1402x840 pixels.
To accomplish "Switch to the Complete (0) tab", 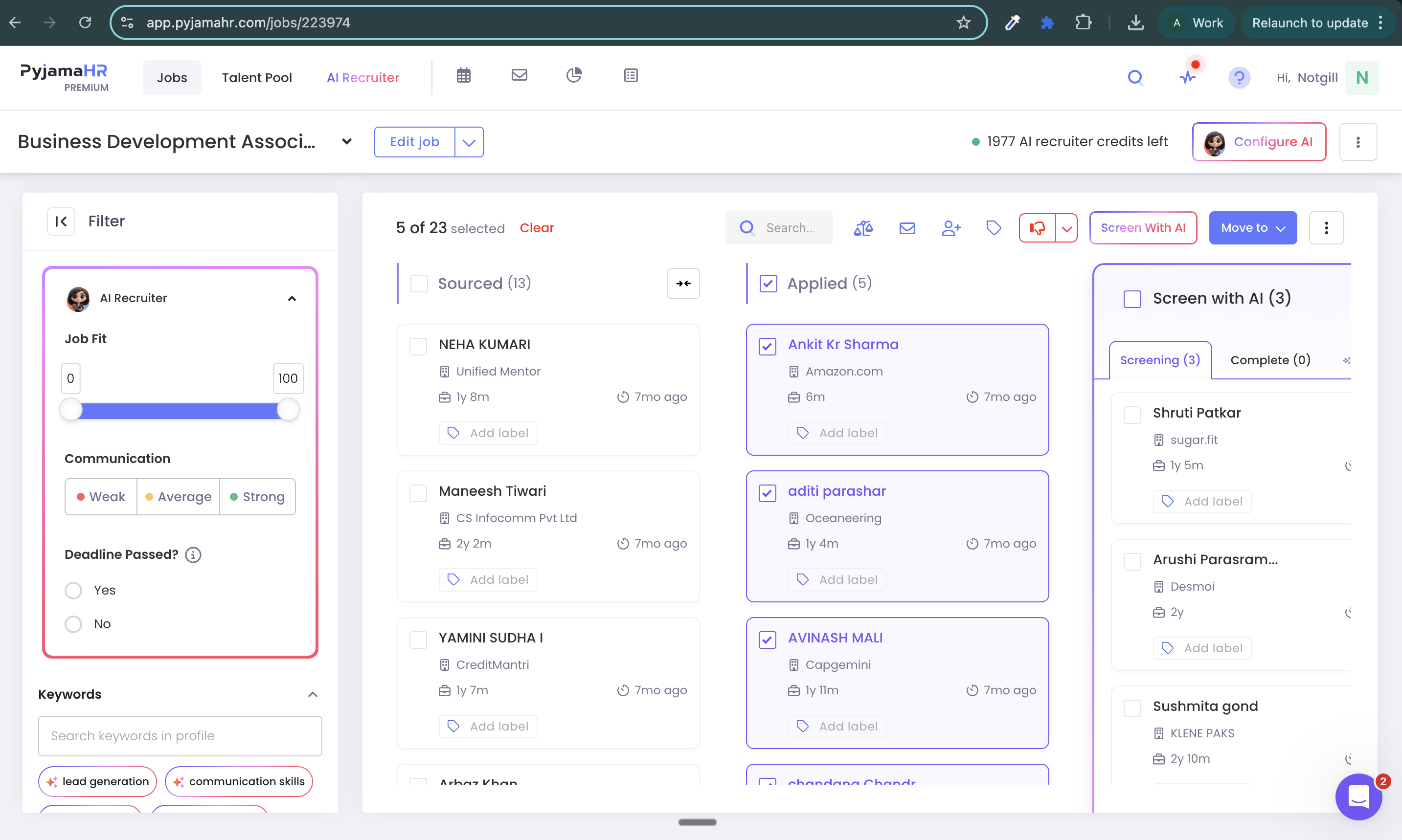I will pos(1270,360).
